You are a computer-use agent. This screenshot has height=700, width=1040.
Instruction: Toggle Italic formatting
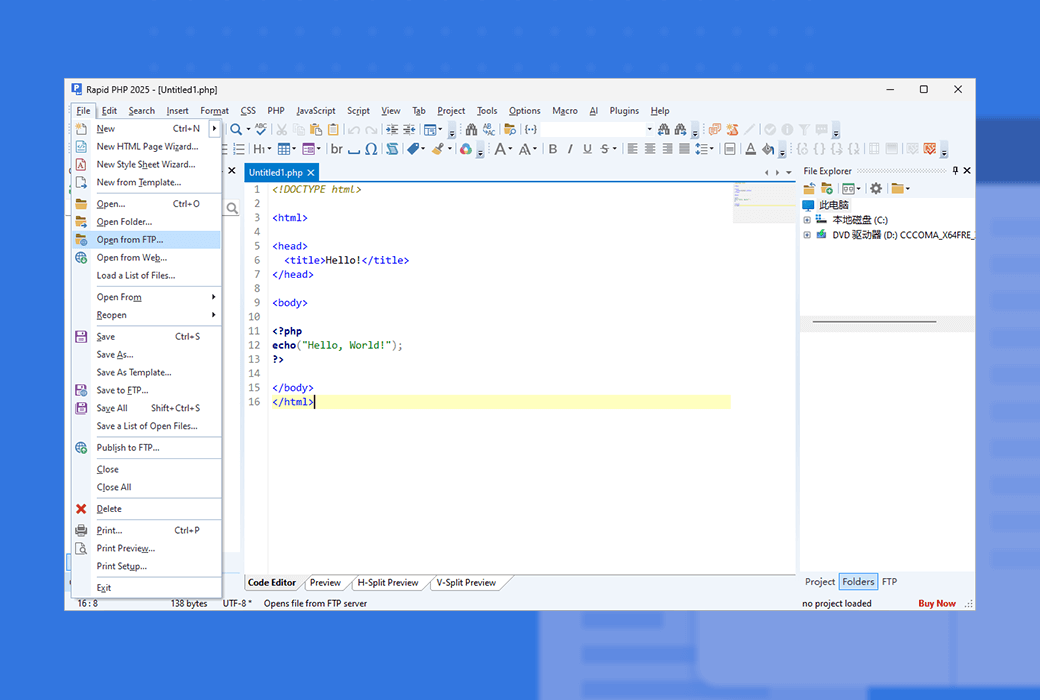click(x=570, y=149)
